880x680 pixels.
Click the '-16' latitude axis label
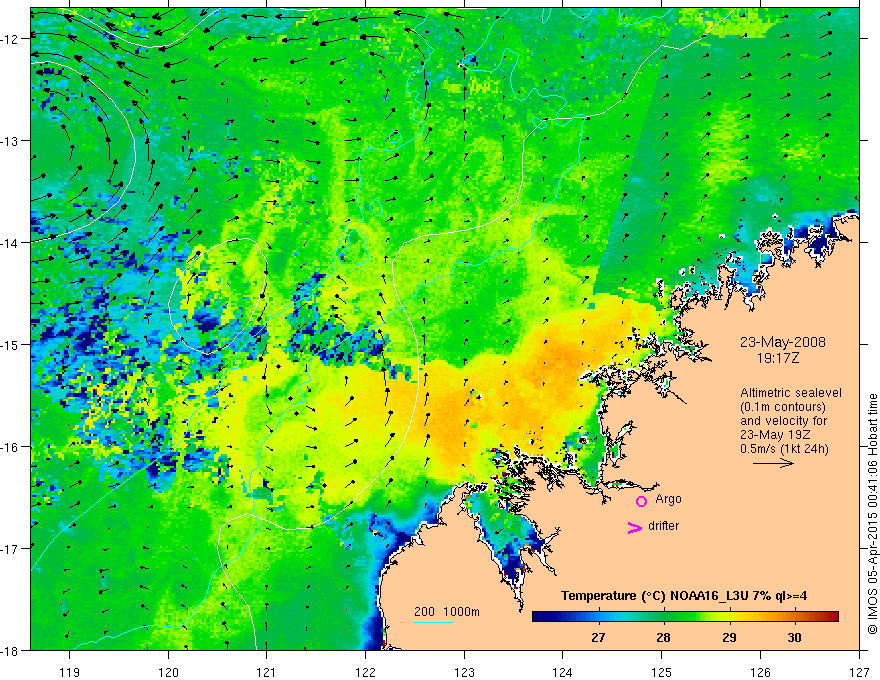(x=11, y=447)
